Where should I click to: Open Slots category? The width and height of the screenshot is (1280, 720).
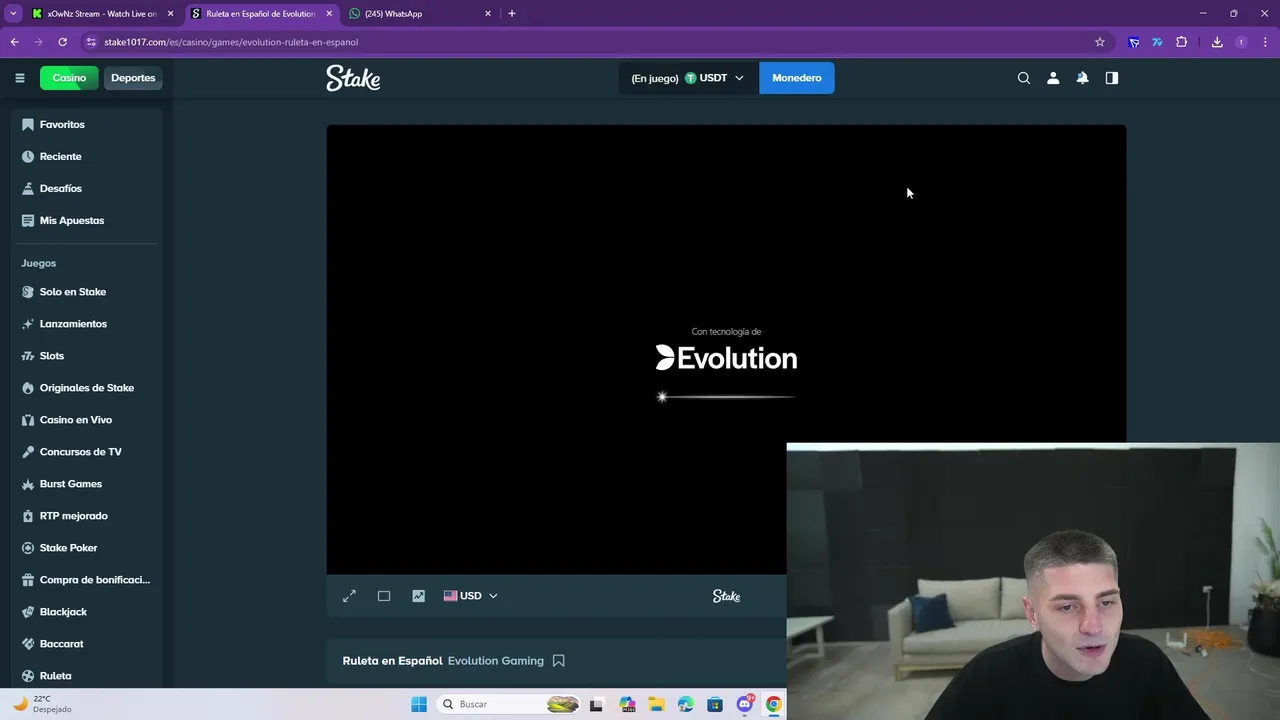pos(88,356)
